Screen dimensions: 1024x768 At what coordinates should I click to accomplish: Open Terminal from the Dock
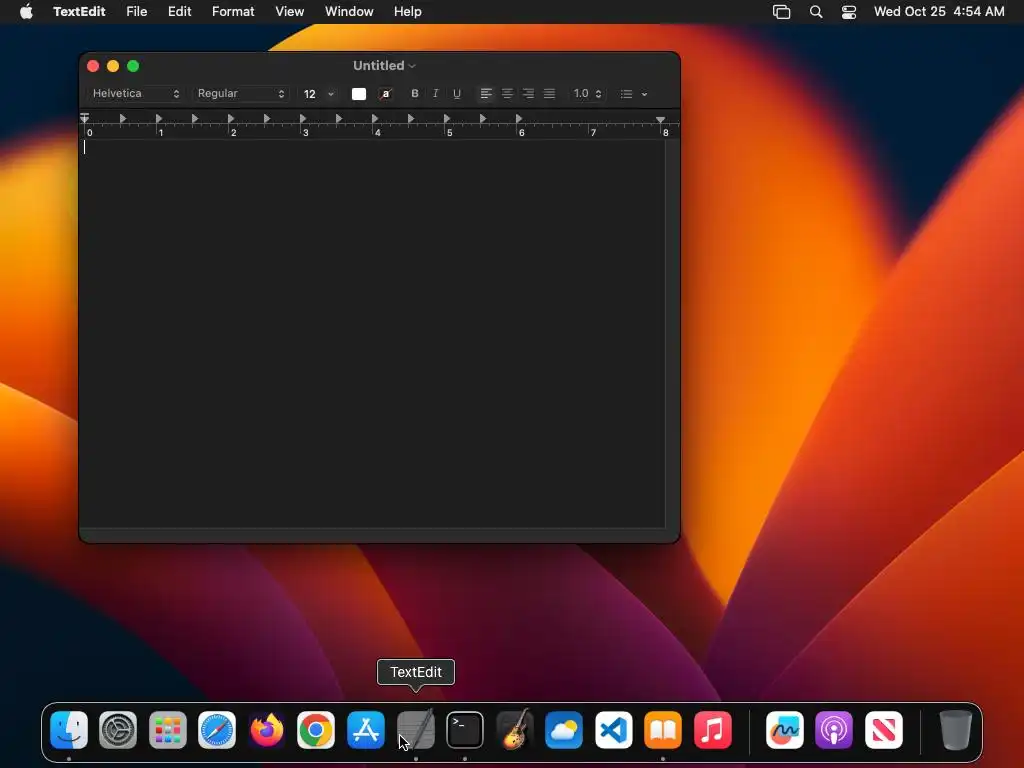[465, 730]
